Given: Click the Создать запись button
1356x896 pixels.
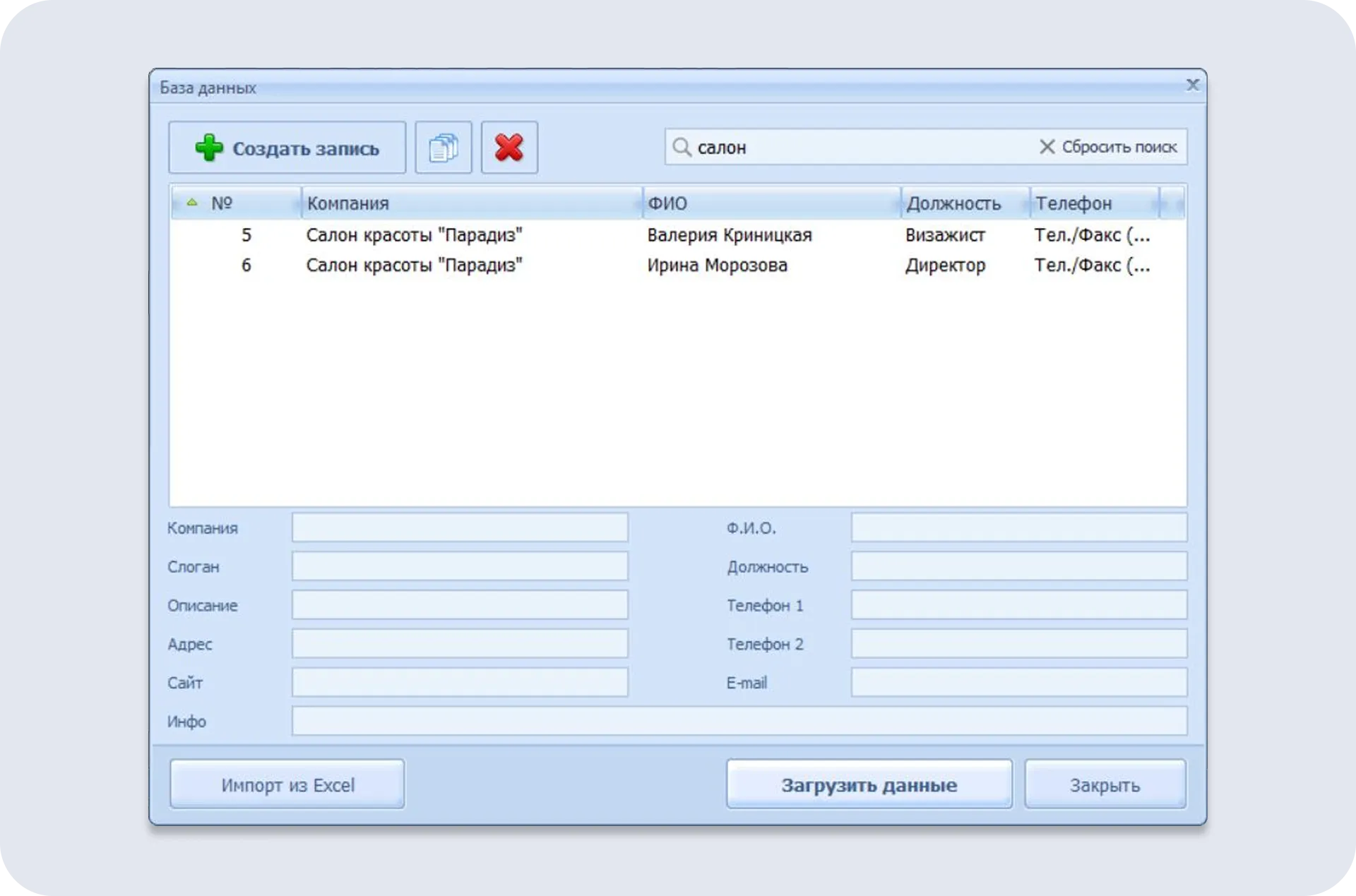Looking at the screenshot, I should click(x=287, y=148).
